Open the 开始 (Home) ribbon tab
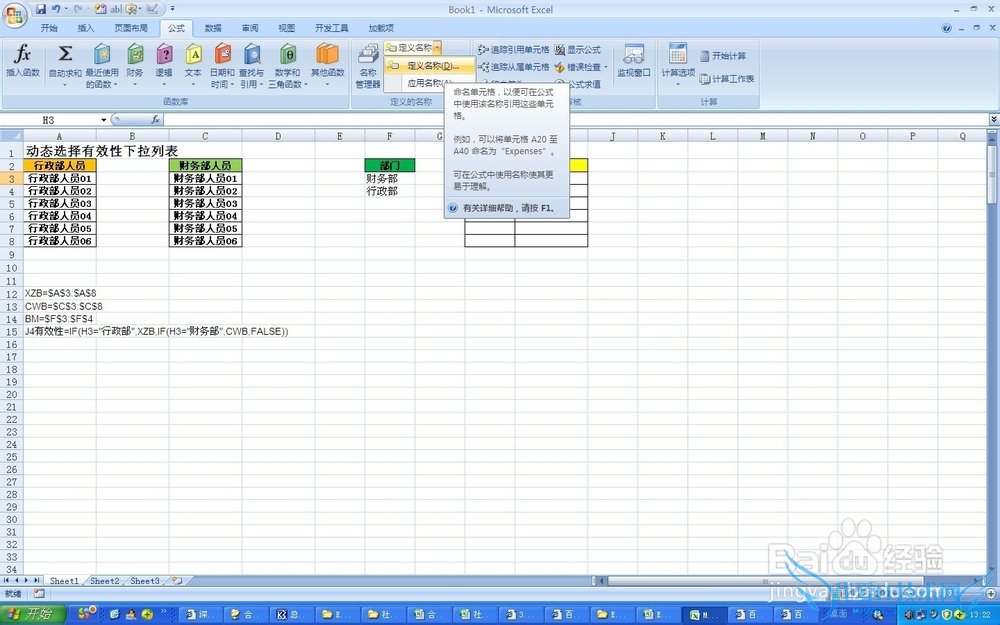 [49, 28]
